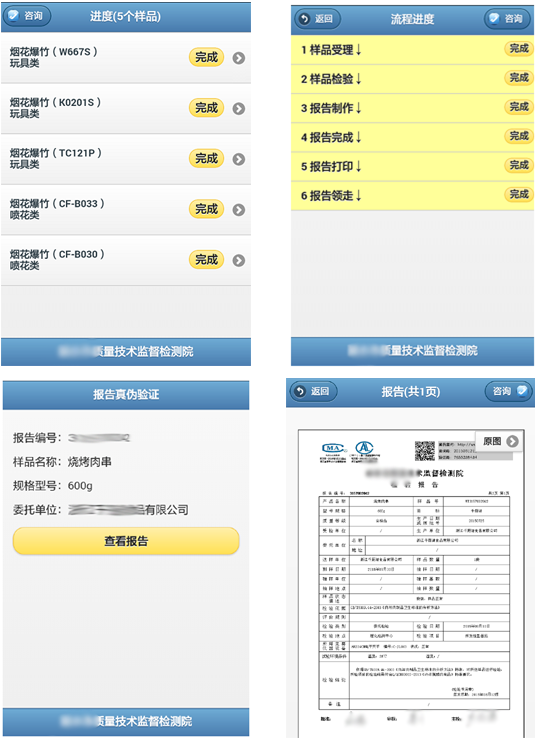Image resolution: width=535 pixels, height=739 pixels.
Task: Tap footer 质量技术监督检测院 on 进度 screen
Action: pyautogui.click(x=126, y=352)
